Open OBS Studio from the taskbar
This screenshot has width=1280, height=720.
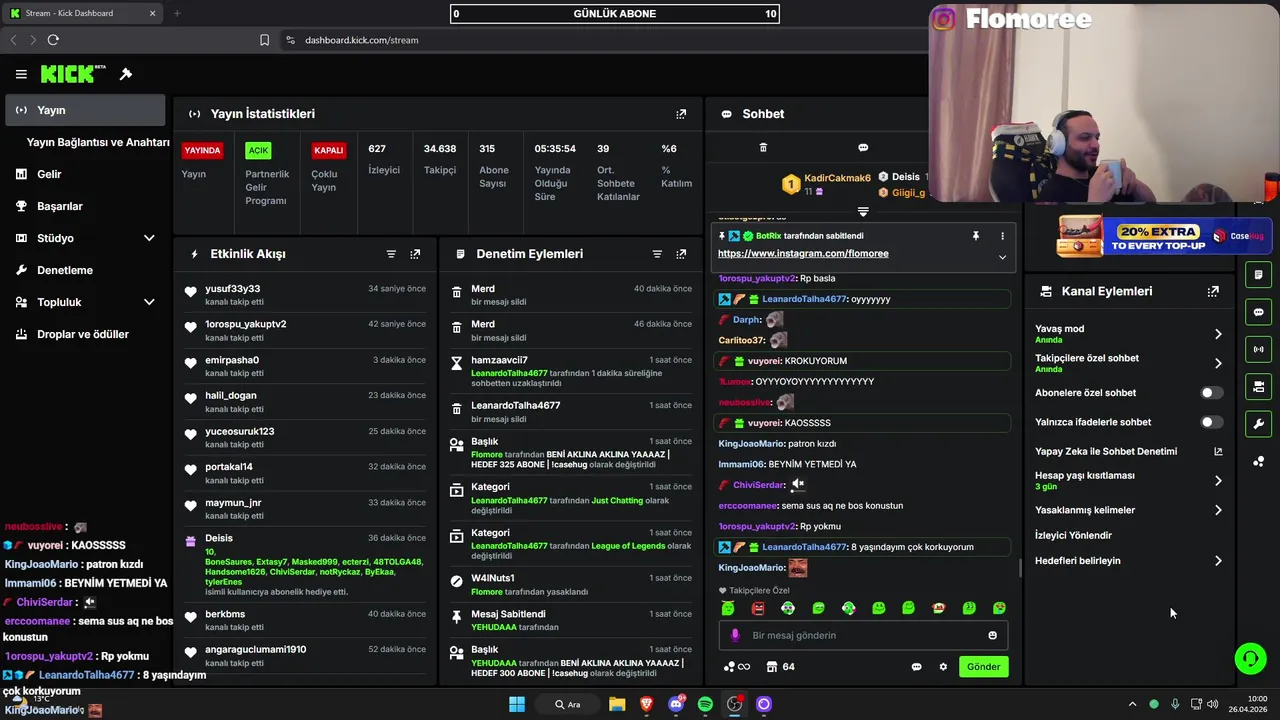[x=735, y=704]
